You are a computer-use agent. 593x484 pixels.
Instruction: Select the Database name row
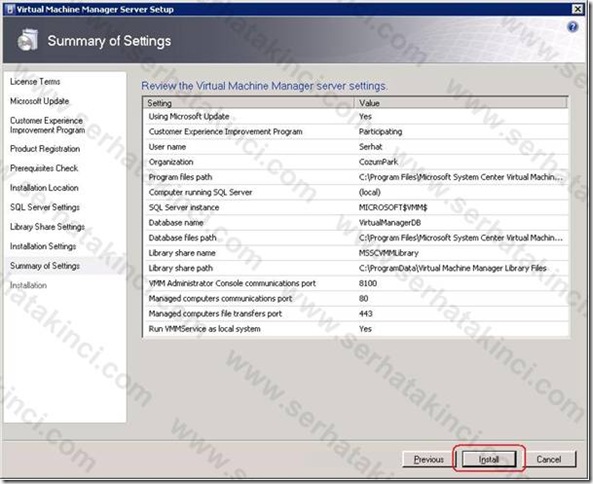point(355,223)
